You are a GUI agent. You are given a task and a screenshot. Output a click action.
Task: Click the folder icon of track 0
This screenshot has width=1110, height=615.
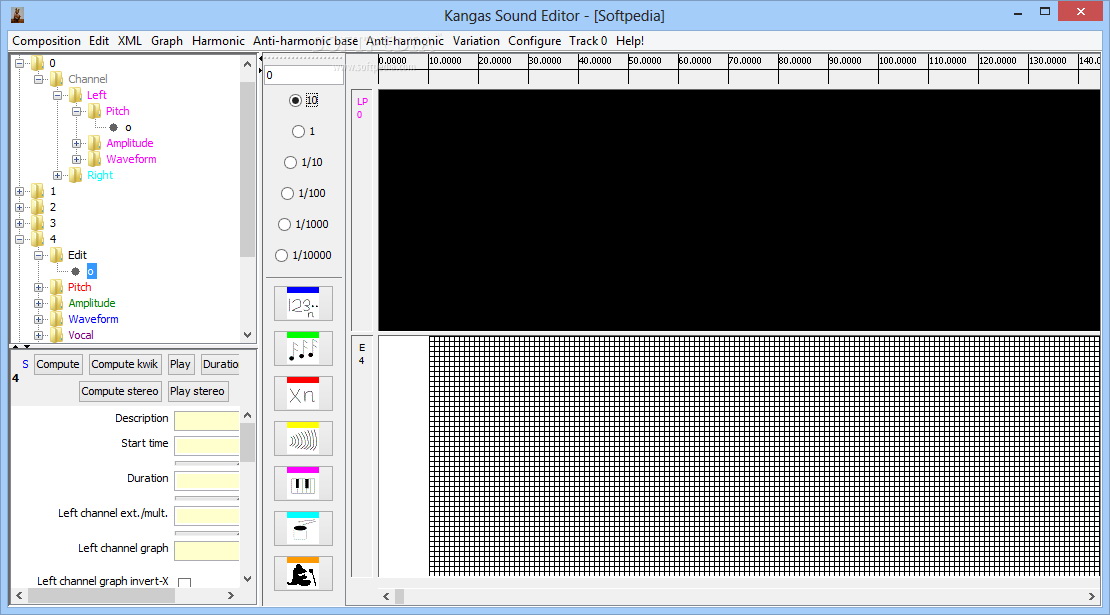point(38,63)
